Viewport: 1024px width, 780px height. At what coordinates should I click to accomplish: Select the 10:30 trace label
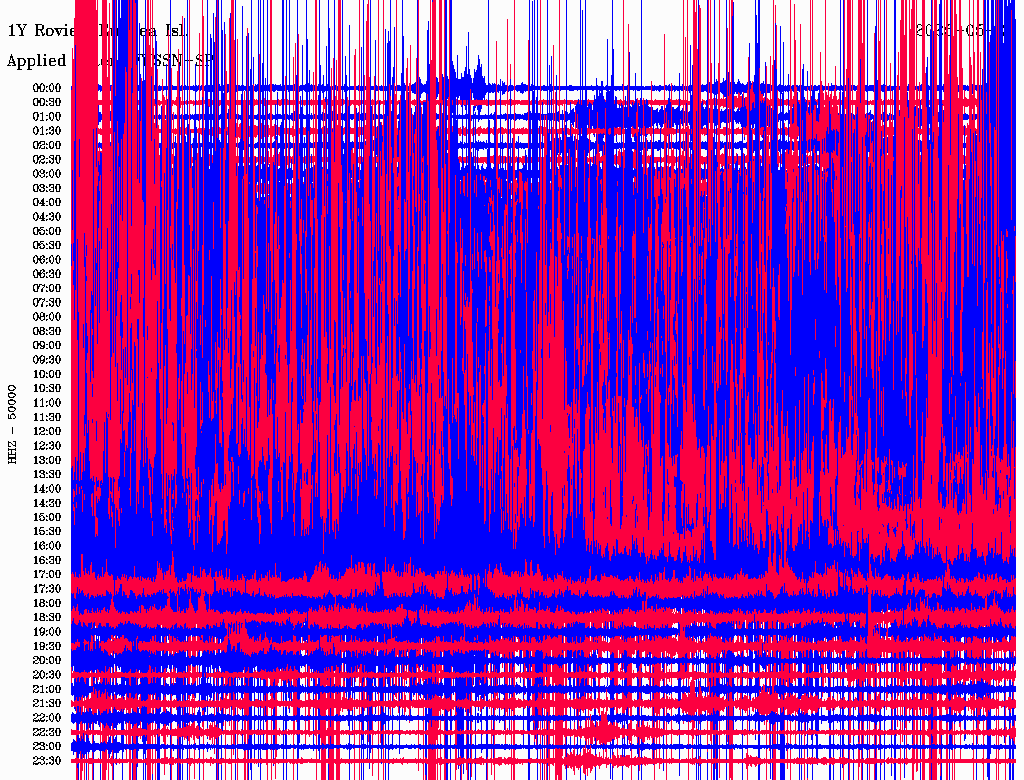point(47,389)
